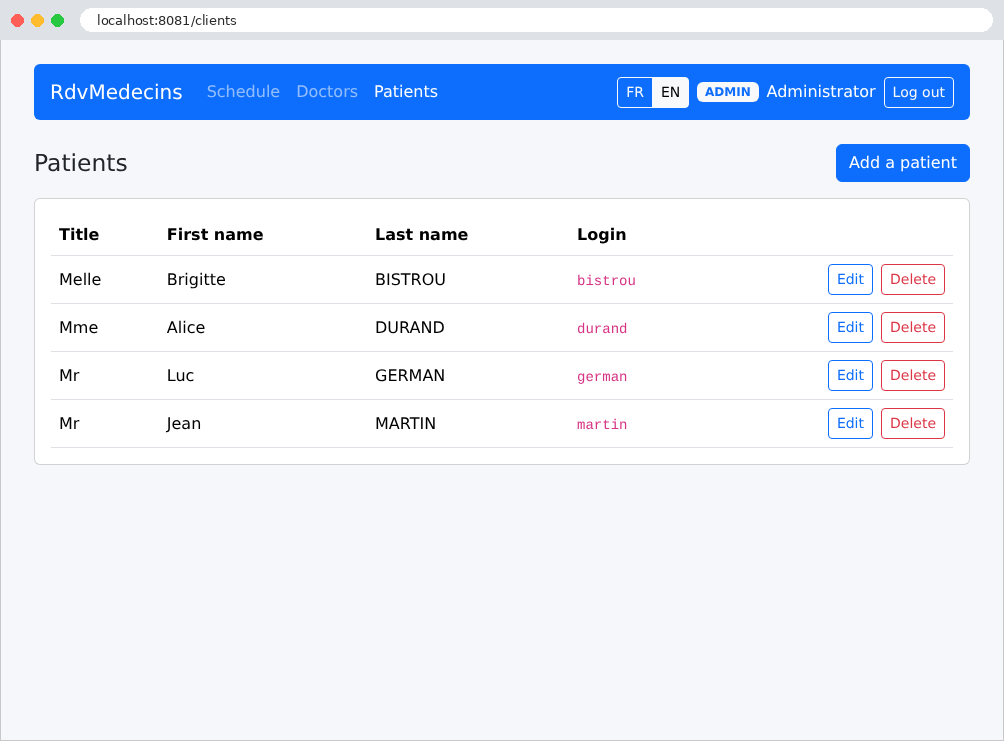Edit patient Brigitte BISTROU
Image resolution: width=1004 pixels, height=741 pixels.
coord(850,279)
